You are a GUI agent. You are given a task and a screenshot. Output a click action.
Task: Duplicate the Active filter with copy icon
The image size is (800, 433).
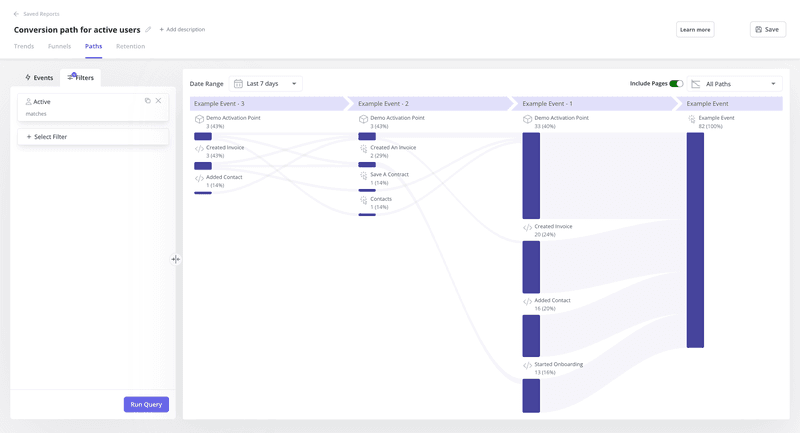coord(147,101)
